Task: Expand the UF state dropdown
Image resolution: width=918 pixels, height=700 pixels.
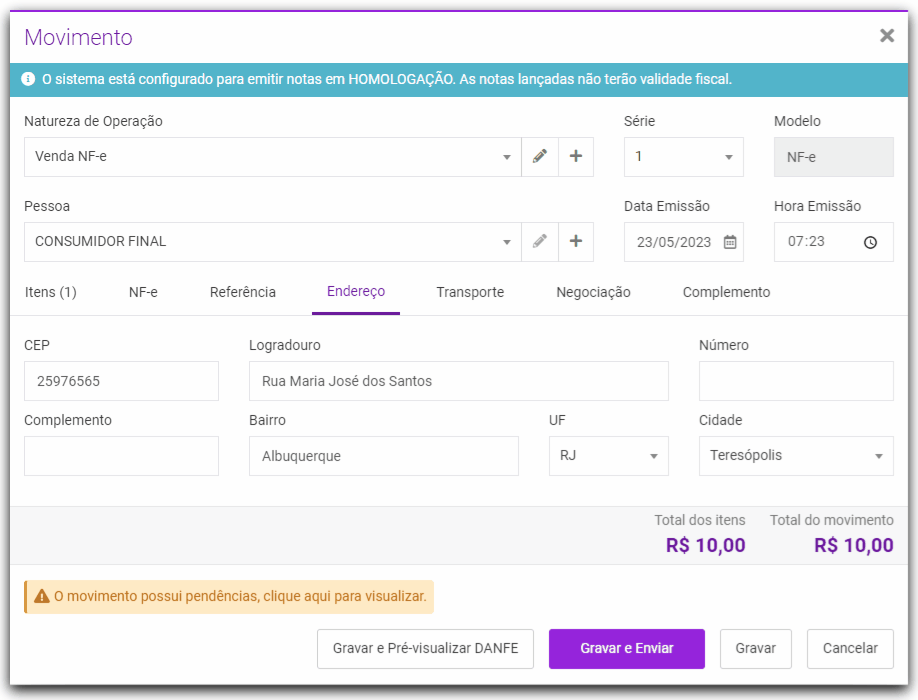Action: coord(653,456)
